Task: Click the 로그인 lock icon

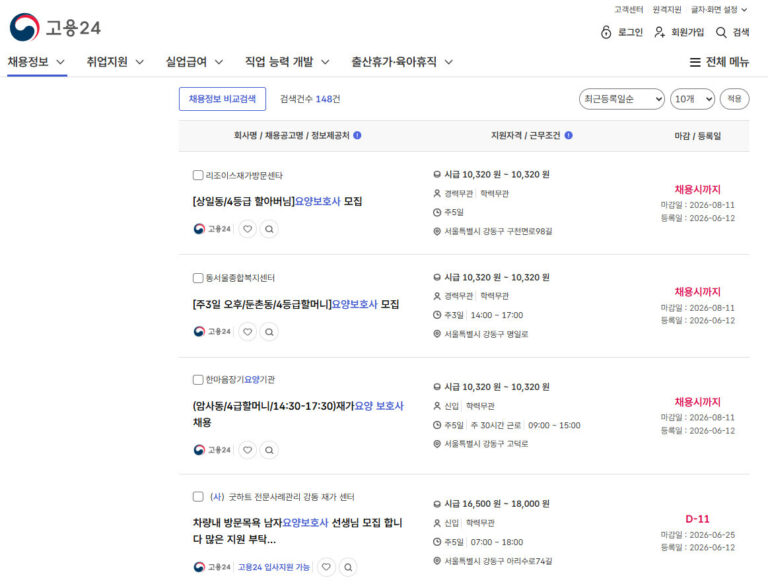Action: (x=606, y=32)
